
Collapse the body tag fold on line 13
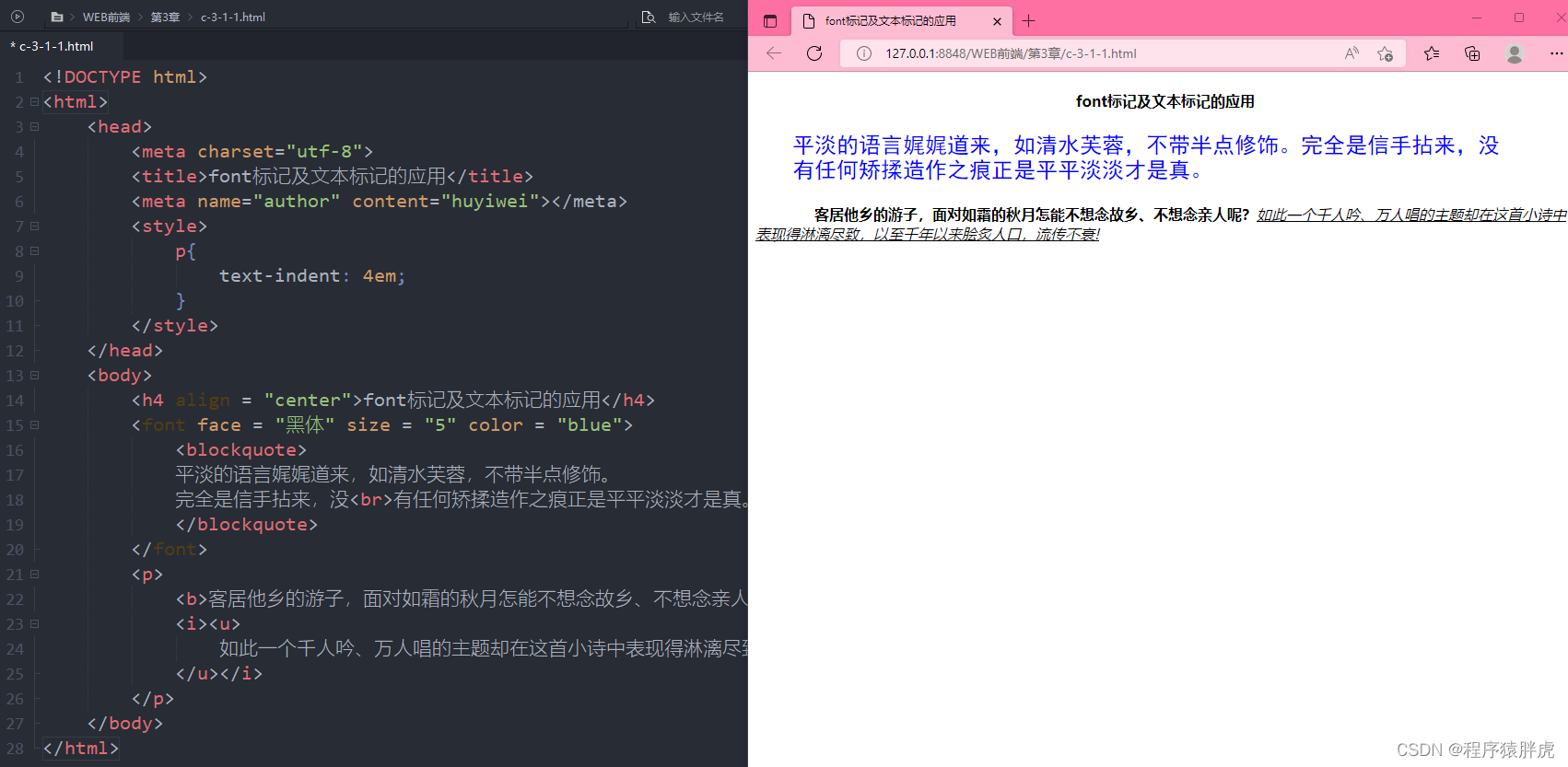coord(34,376)
